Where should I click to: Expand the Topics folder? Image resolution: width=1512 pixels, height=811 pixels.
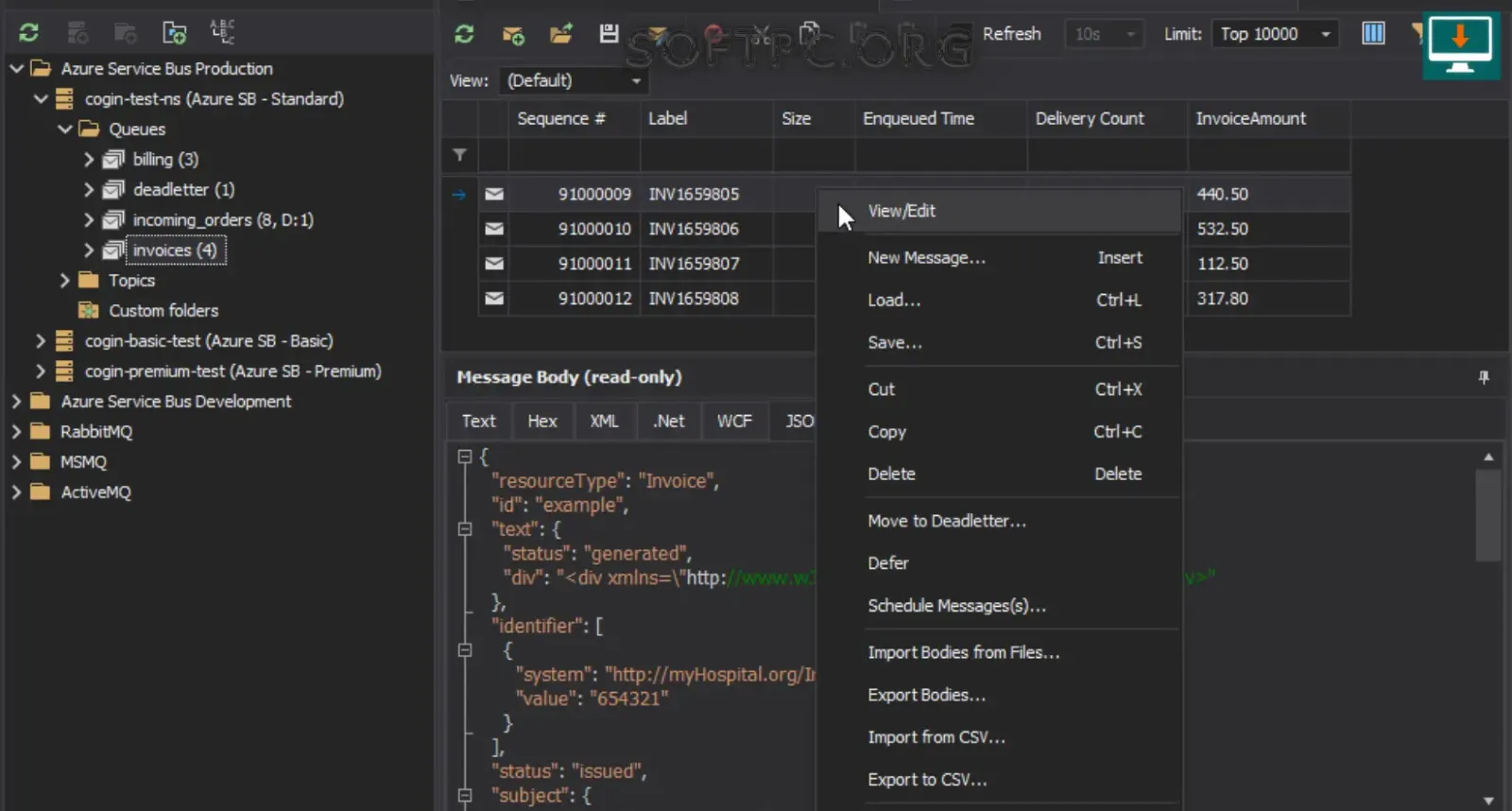[x=64, y=280]
